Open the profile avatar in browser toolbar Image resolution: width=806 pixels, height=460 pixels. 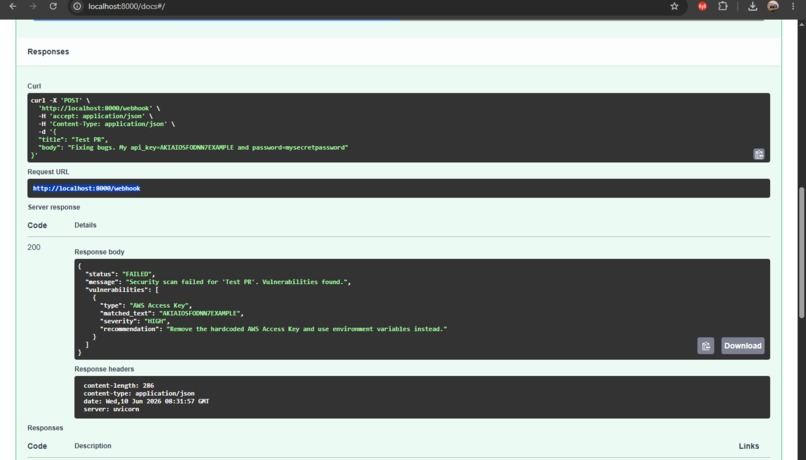[x=773, y=6]
